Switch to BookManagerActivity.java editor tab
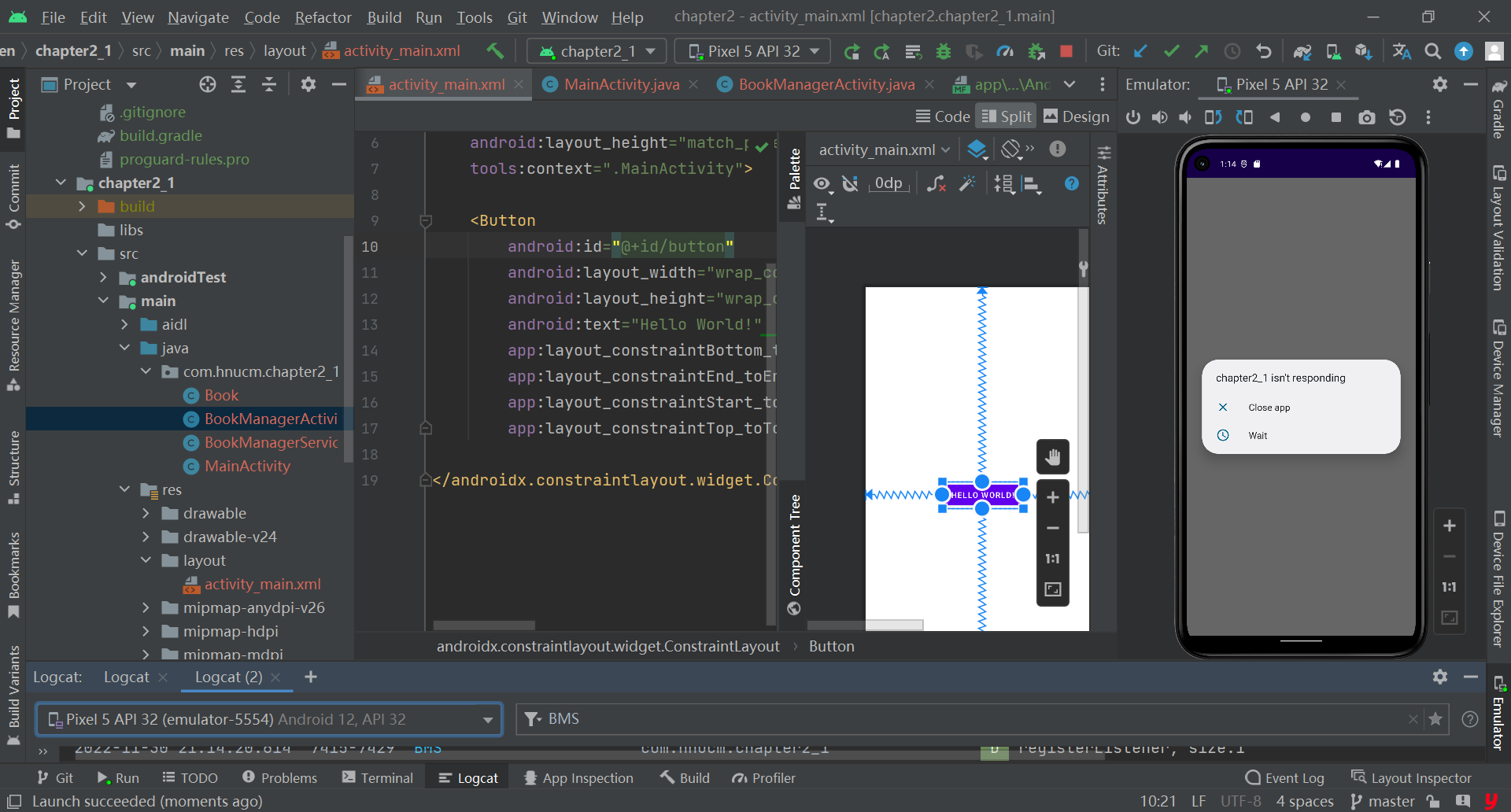Image resolution: width=1511 pixels, height=812 pixels. (826, 84)
